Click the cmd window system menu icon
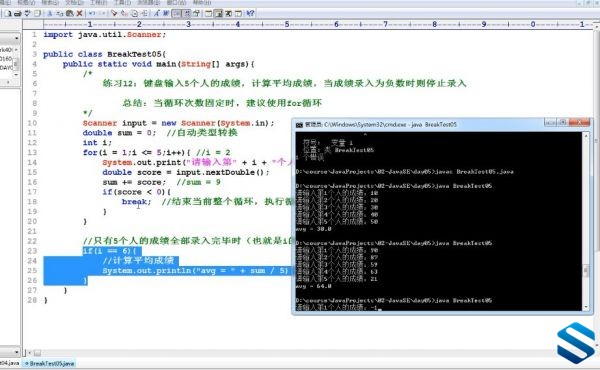The image size is (600, 370). [299, 124]
